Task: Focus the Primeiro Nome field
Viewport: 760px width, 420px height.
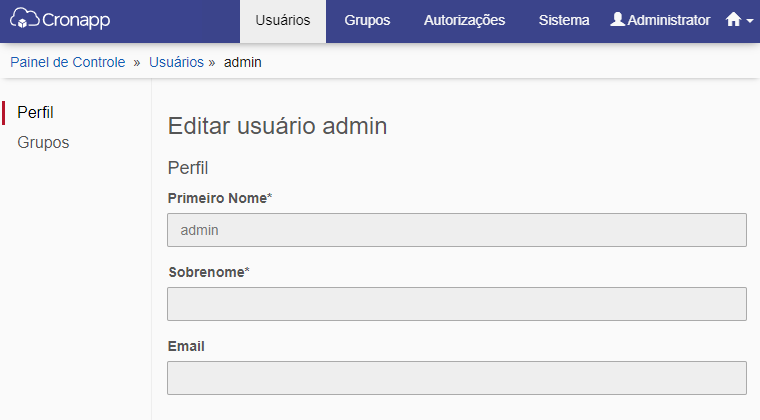Action: (x=457, y=230)
